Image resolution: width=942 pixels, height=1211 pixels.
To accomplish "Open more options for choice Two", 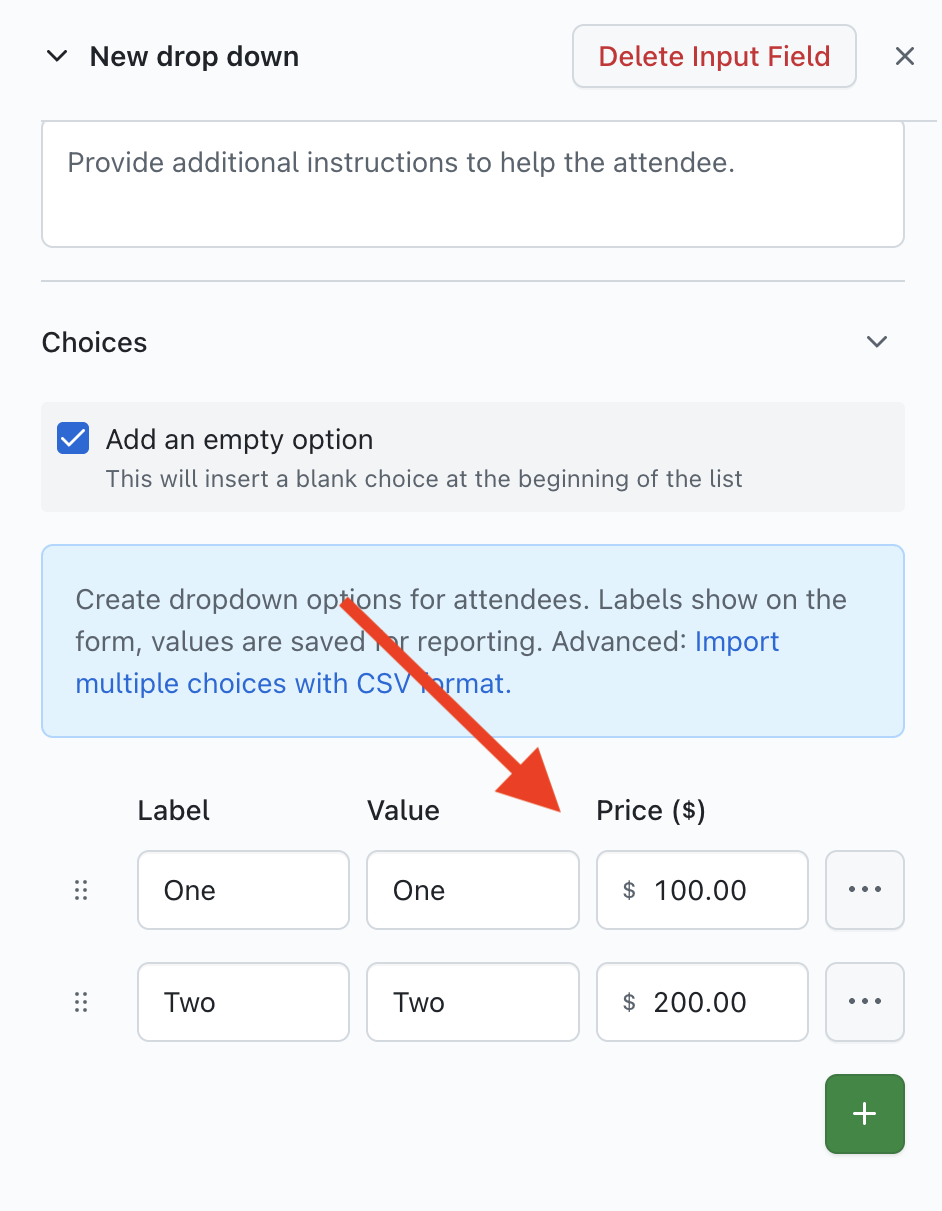I will 864,1002.
